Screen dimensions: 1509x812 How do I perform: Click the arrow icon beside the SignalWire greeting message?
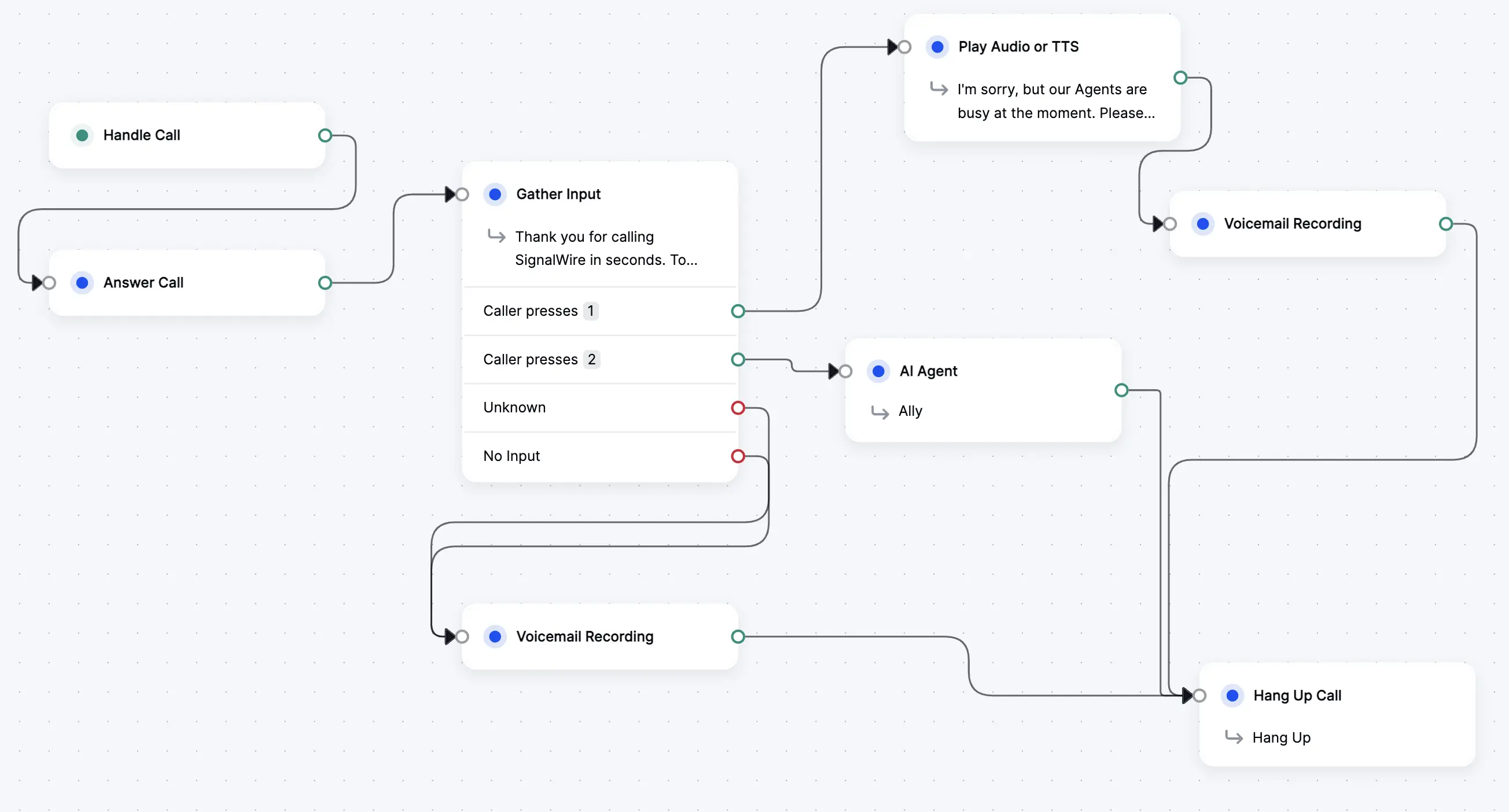tap(497, 237)
